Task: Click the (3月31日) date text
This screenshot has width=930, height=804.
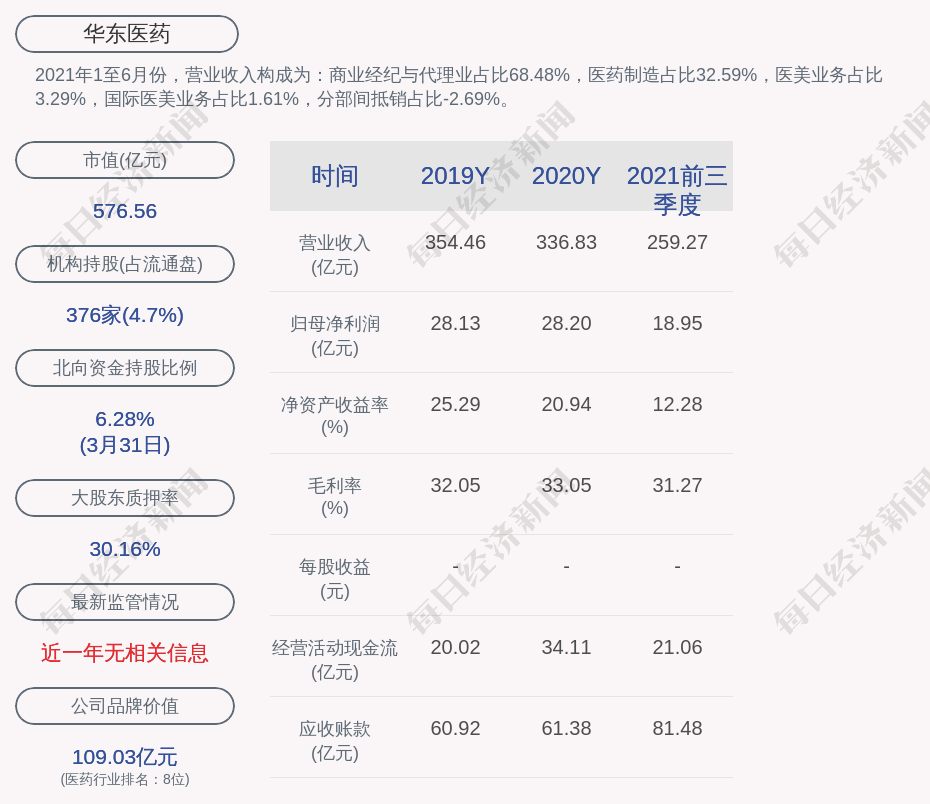Action: pos(125,445)
